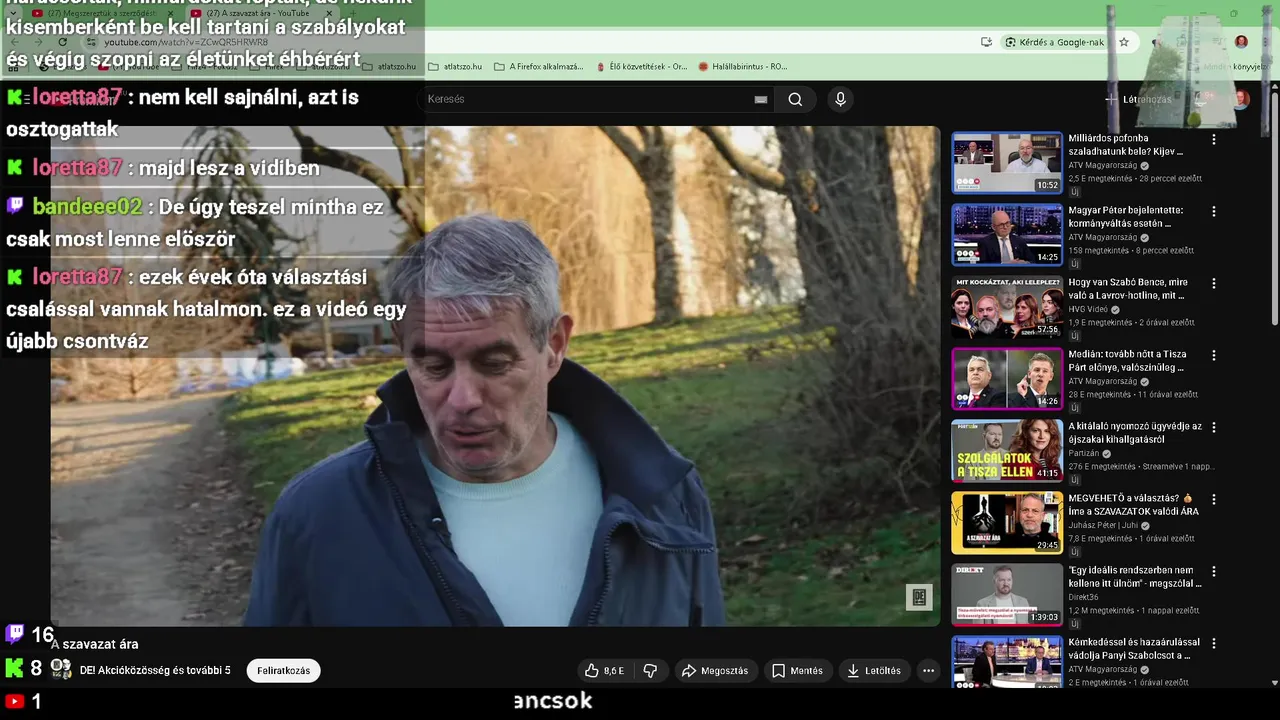
Task: Open A Firefox alkalmazá... bookmark folder
Action: (538, 67)
